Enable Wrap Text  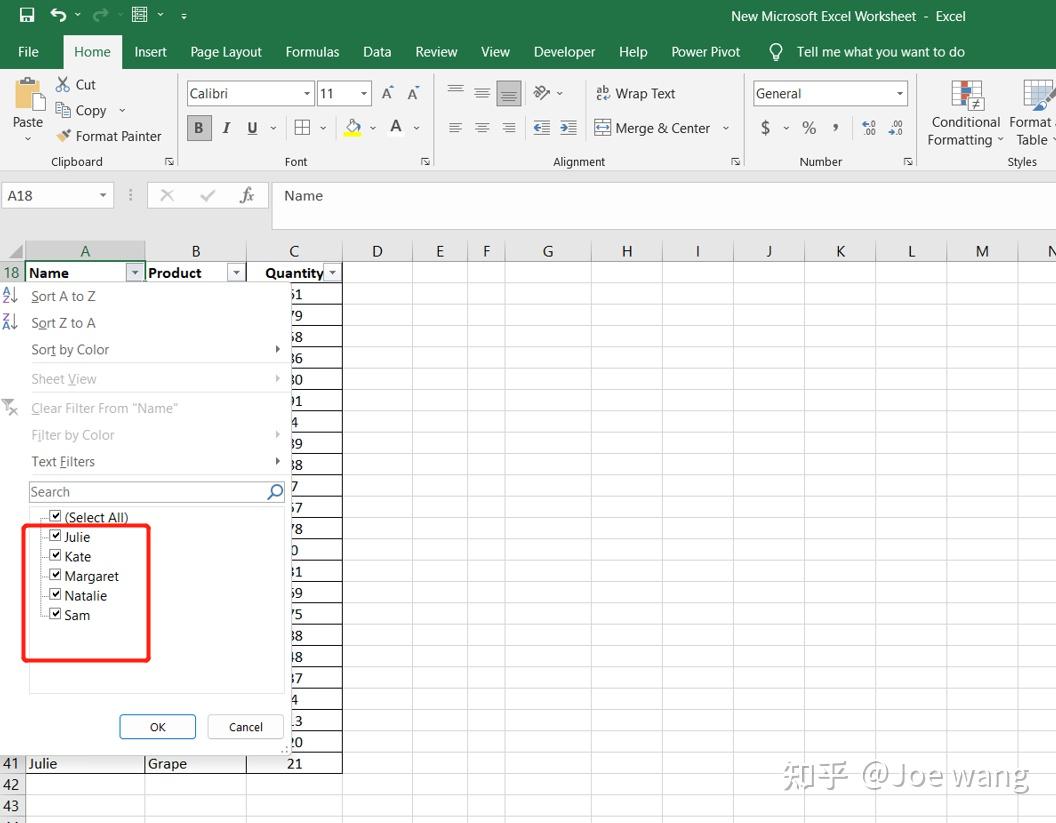tap(635, 94)
